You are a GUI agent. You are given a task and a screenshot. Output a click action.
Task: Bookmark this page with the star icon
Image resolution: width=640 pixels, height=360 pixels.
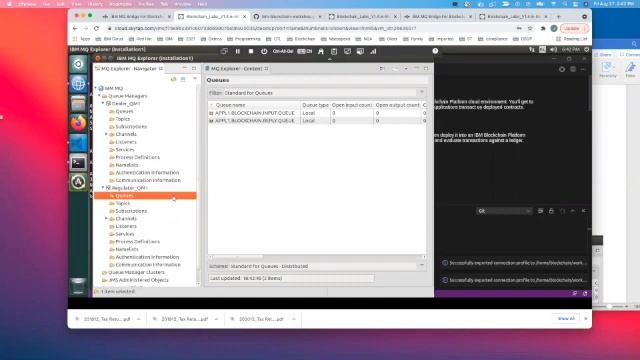tap(530, 29)
